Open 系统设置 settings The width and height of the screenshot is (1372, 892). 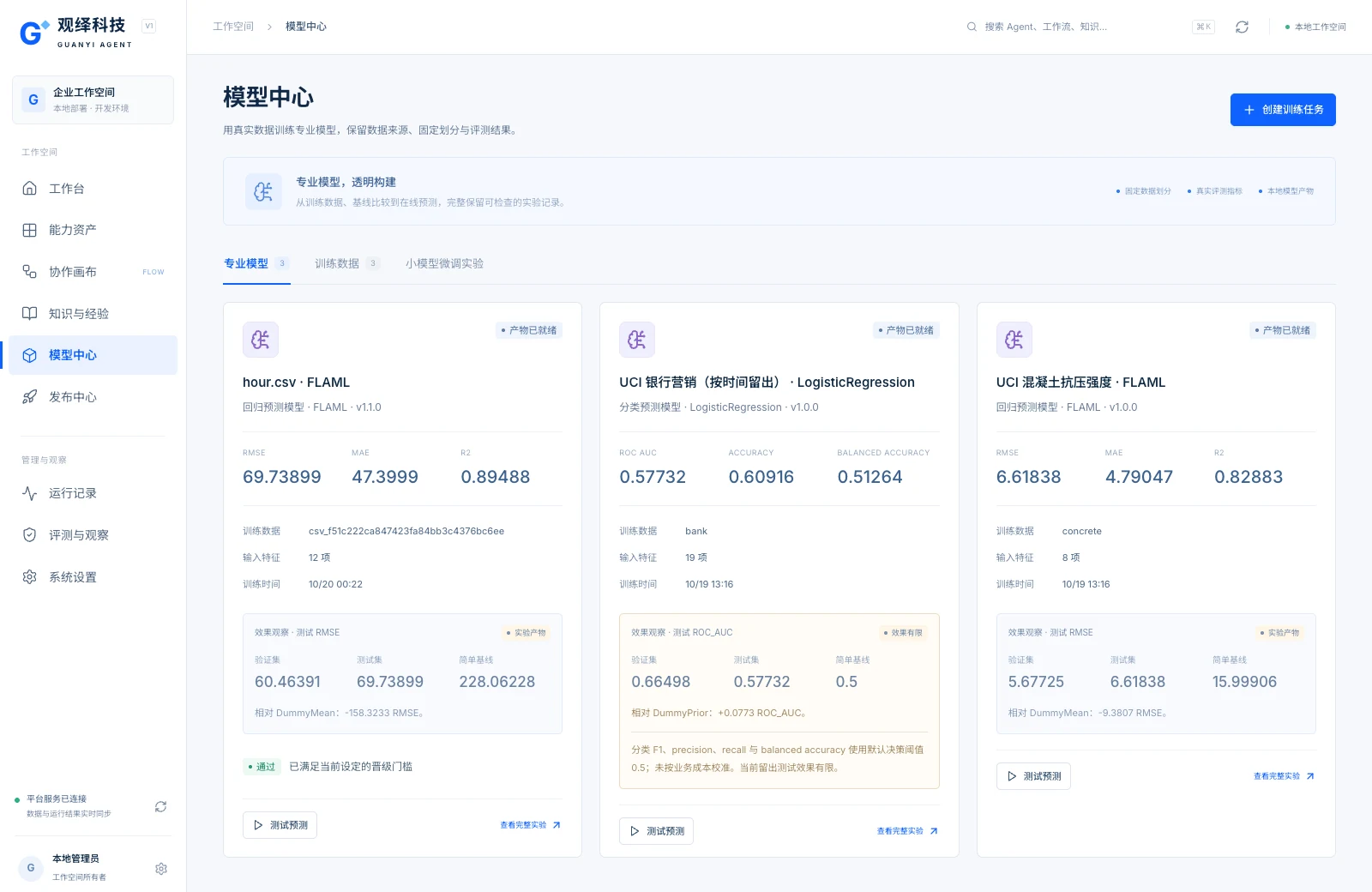tap(93, 577)
